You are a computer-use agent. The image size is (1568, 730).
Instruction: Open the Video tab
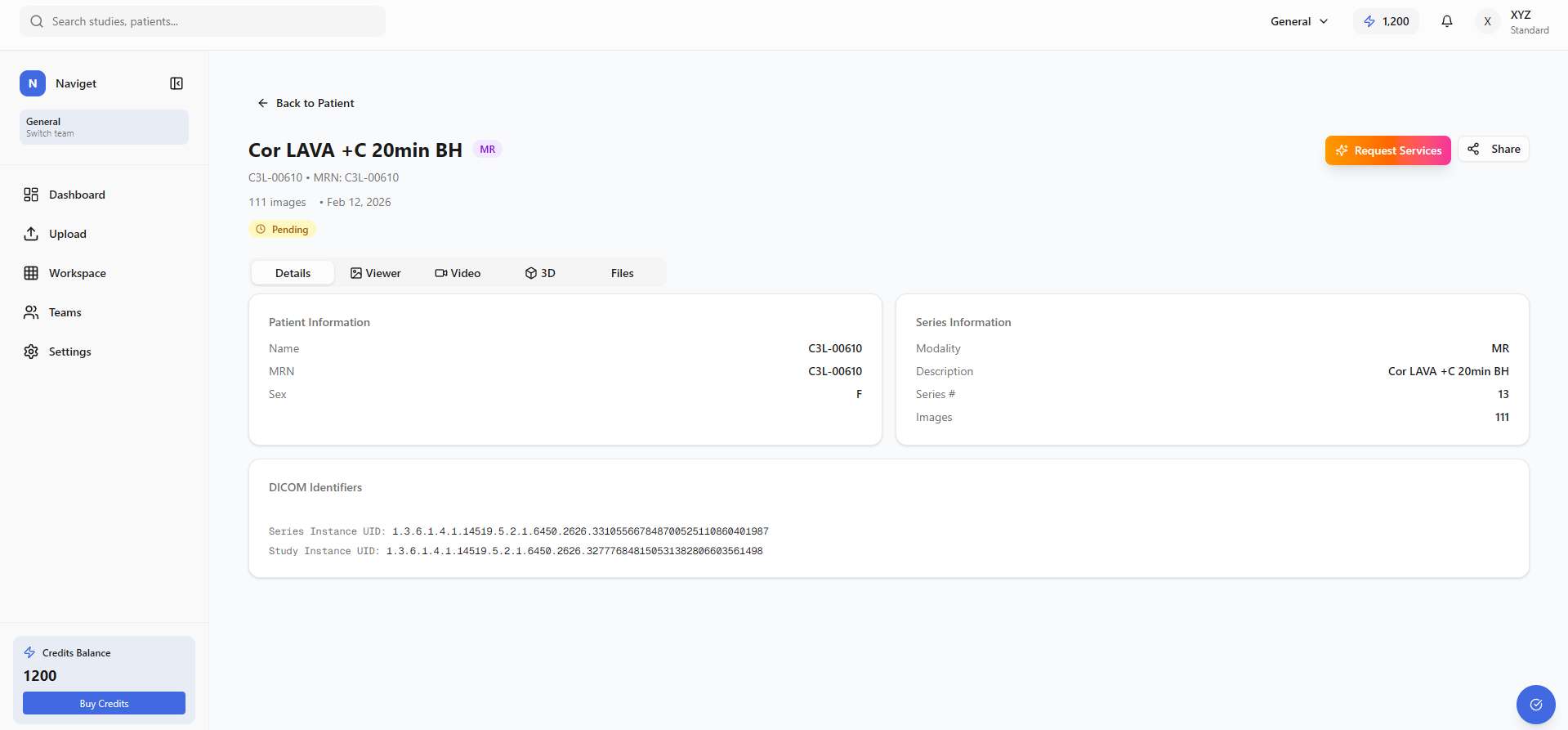tap(458, 273)
